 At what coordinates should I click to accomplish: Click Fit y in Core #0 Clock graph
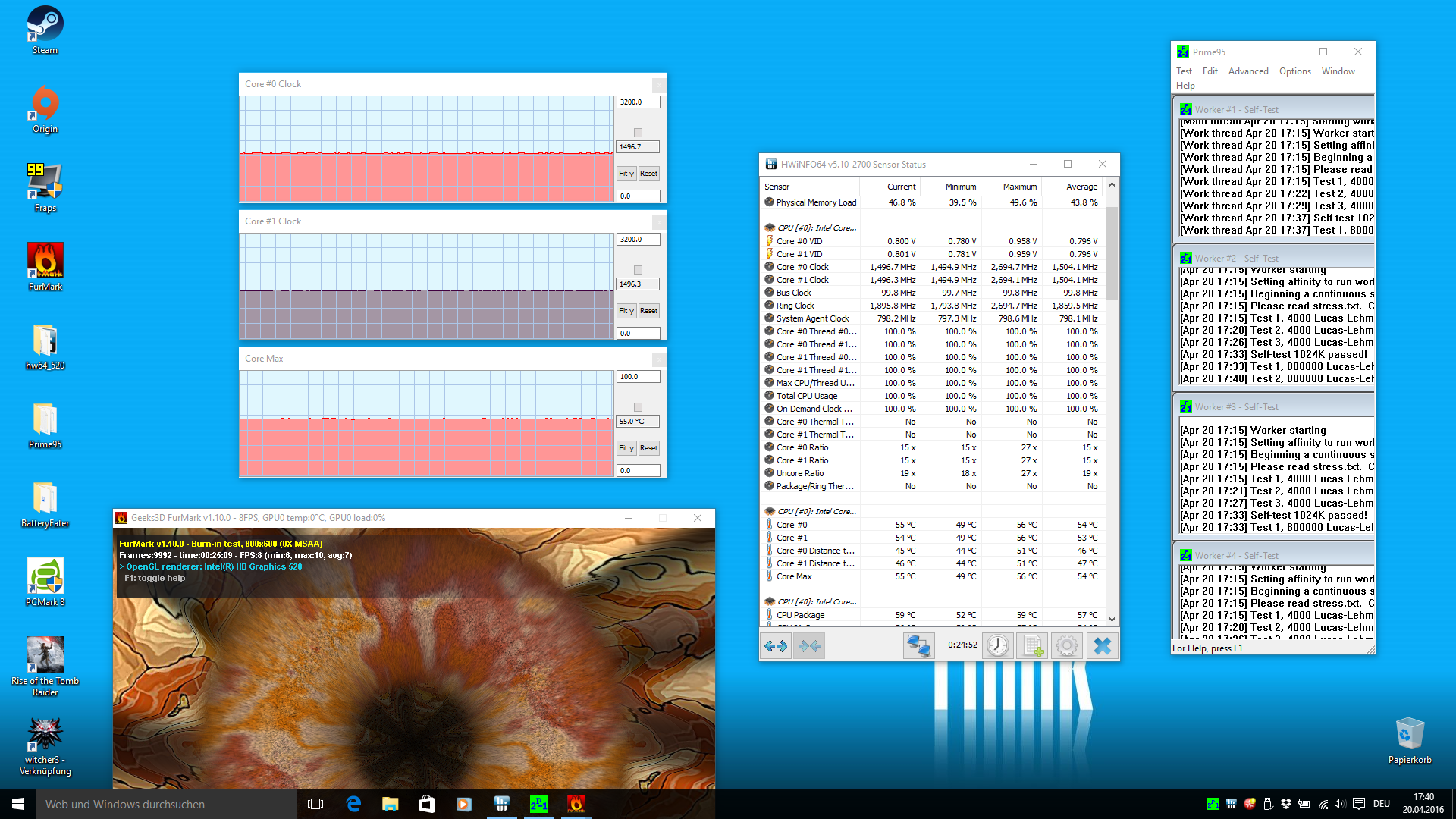tap(626, 174)
